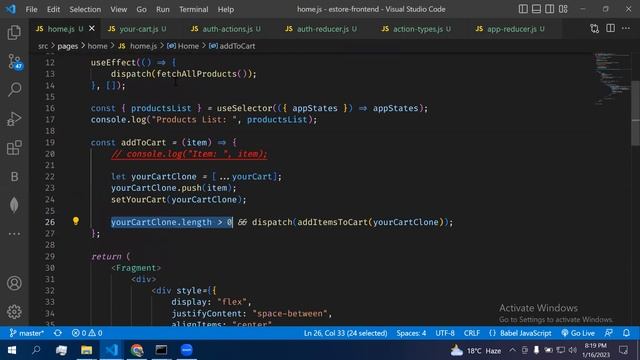Image resolution: width=640 pixels, height=360 pixels.
Task: Click Home symbol breadcrumb
Action: [x=183, y=46]
